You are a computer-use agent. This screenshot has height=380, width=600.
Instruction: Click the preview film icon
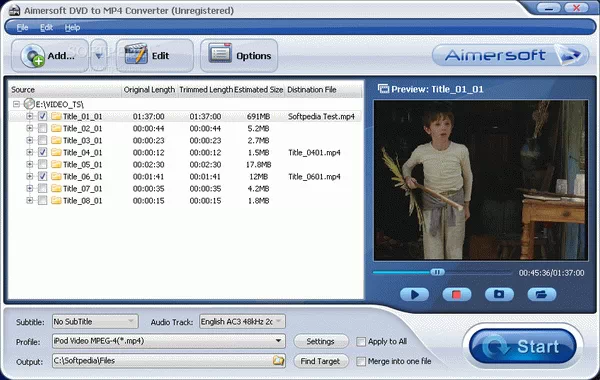[x=383, y=89]
